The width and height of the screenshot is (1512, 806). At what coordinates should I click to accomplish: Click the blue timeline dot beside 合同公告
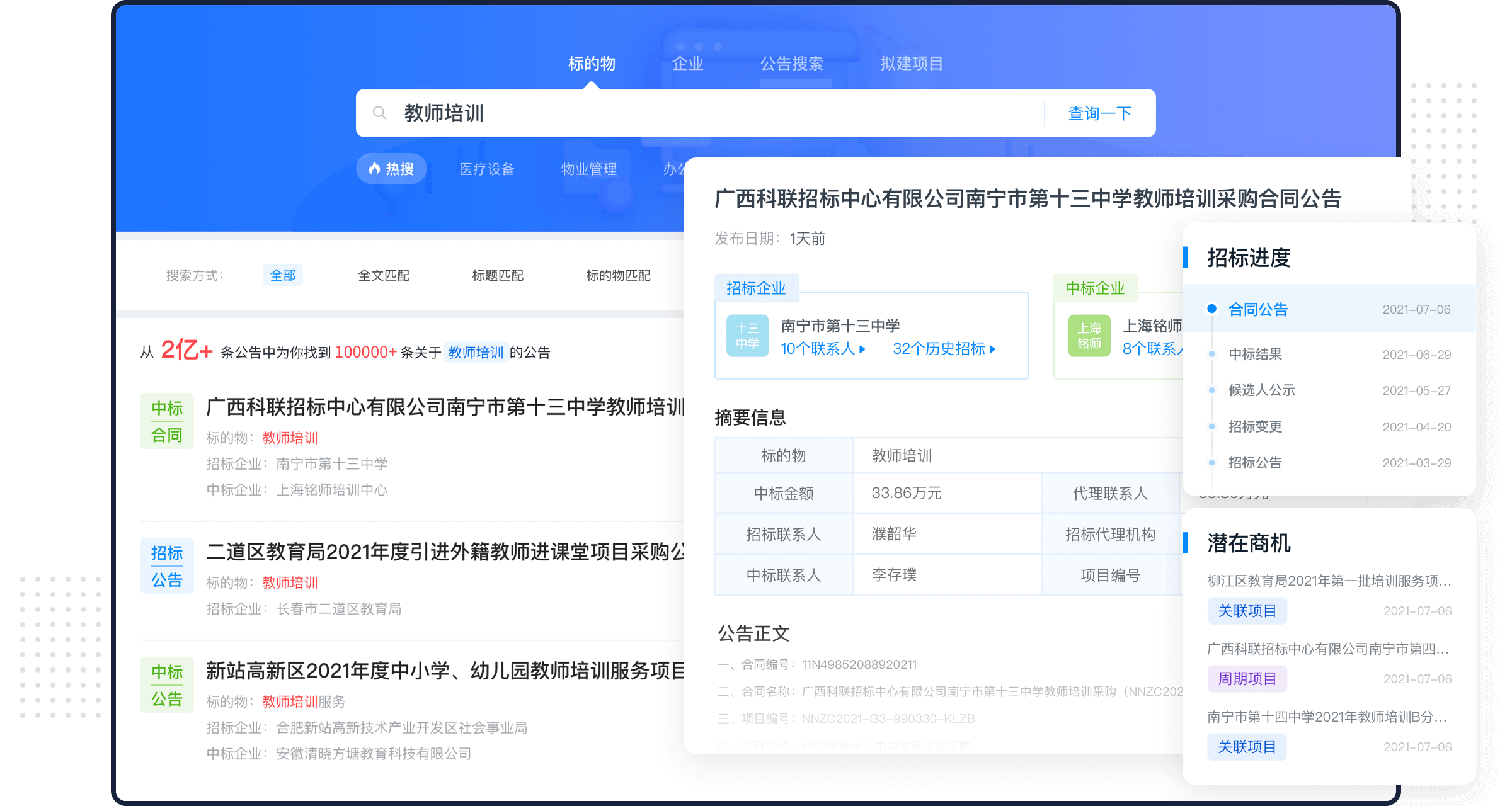pyautogui.click(x=1211, y=309)
